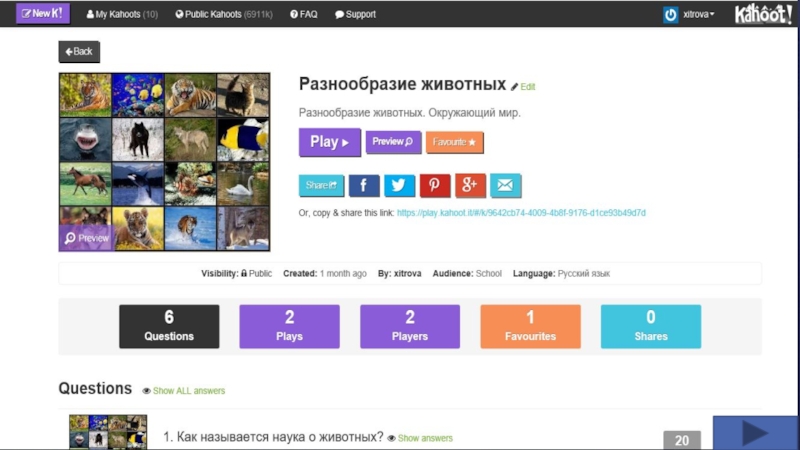Viewport: 800px width, 450px height.
Task: Add kahoot to Favourites
Action: [x=455, y=142]
